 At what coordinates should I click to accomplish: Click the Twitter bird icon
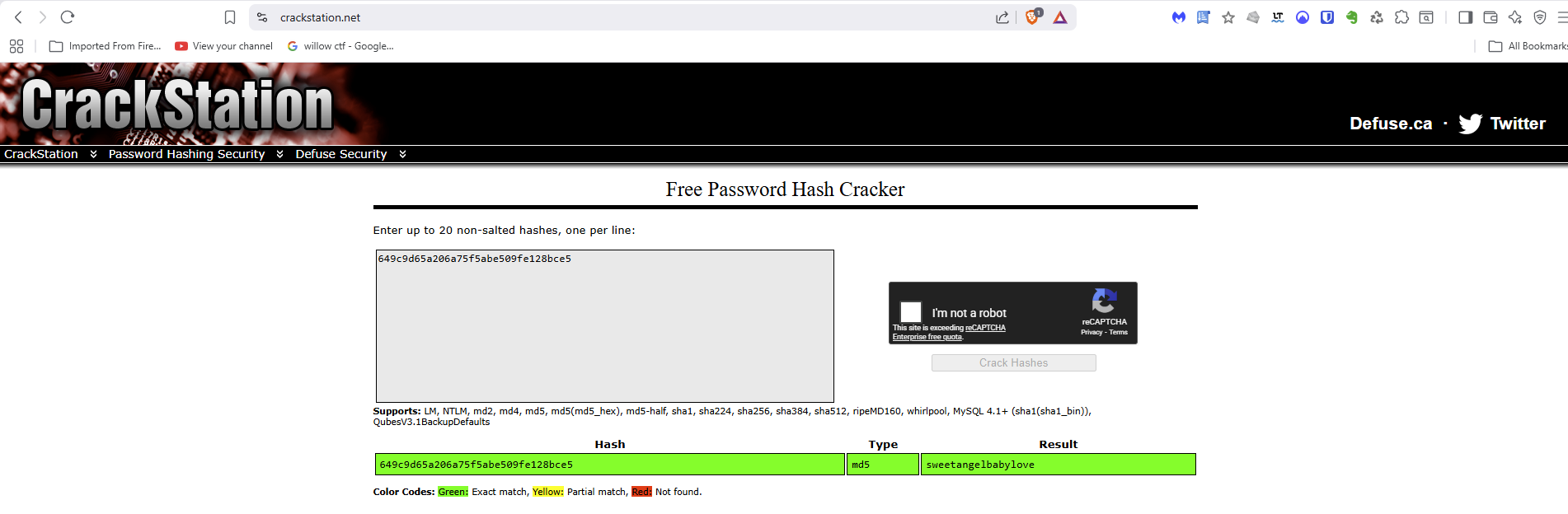[x=1471, y=124]
